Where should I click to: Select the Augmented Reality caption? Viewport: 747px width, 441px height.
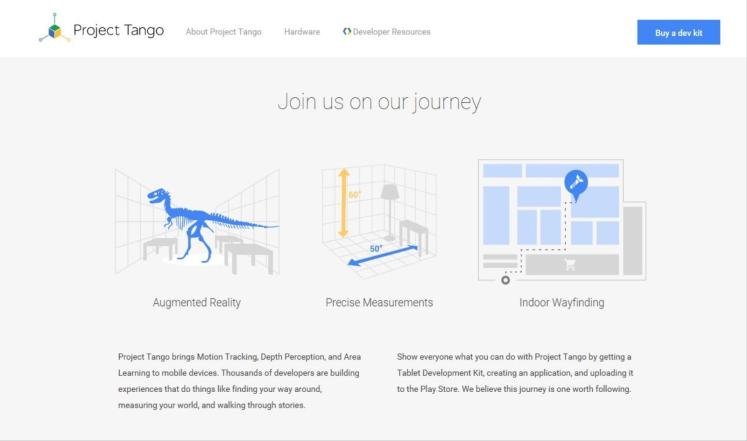[x=196, y=302]
